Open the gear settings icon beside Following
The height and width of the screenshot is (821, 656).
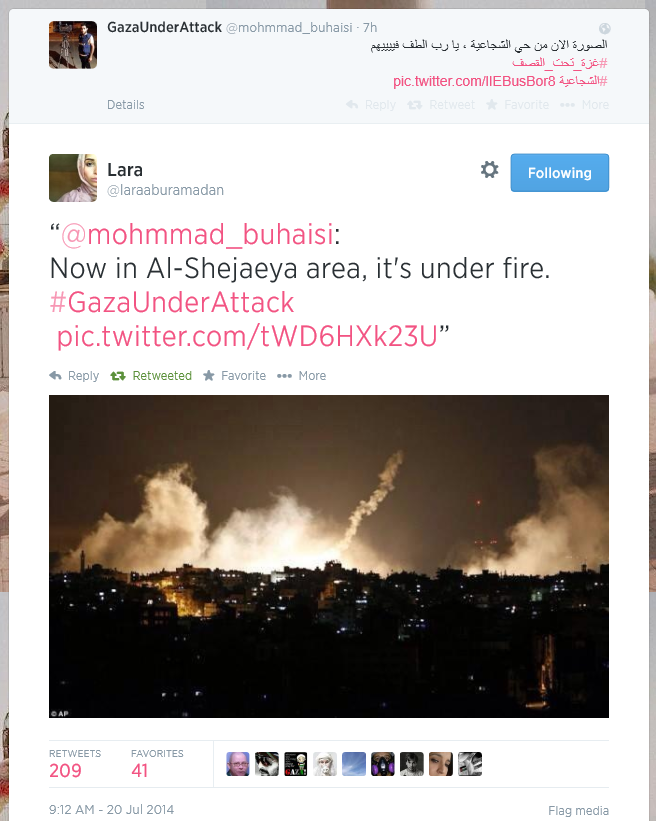pyautogui.click(x=490, y=170)
